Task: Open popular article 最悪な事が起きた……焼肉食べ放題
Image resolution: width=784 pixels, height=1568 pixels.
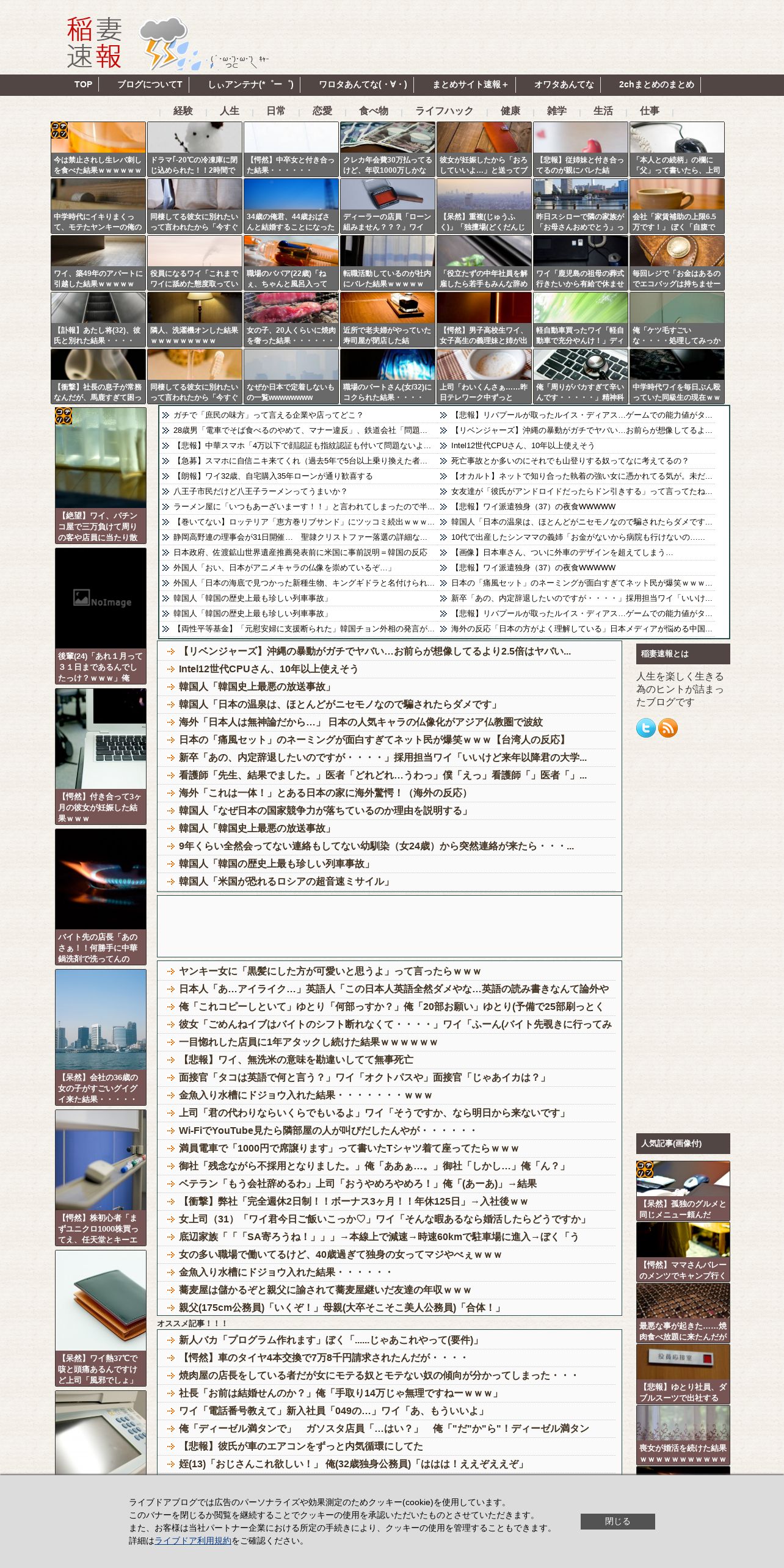Action: tap(683, 1313)
